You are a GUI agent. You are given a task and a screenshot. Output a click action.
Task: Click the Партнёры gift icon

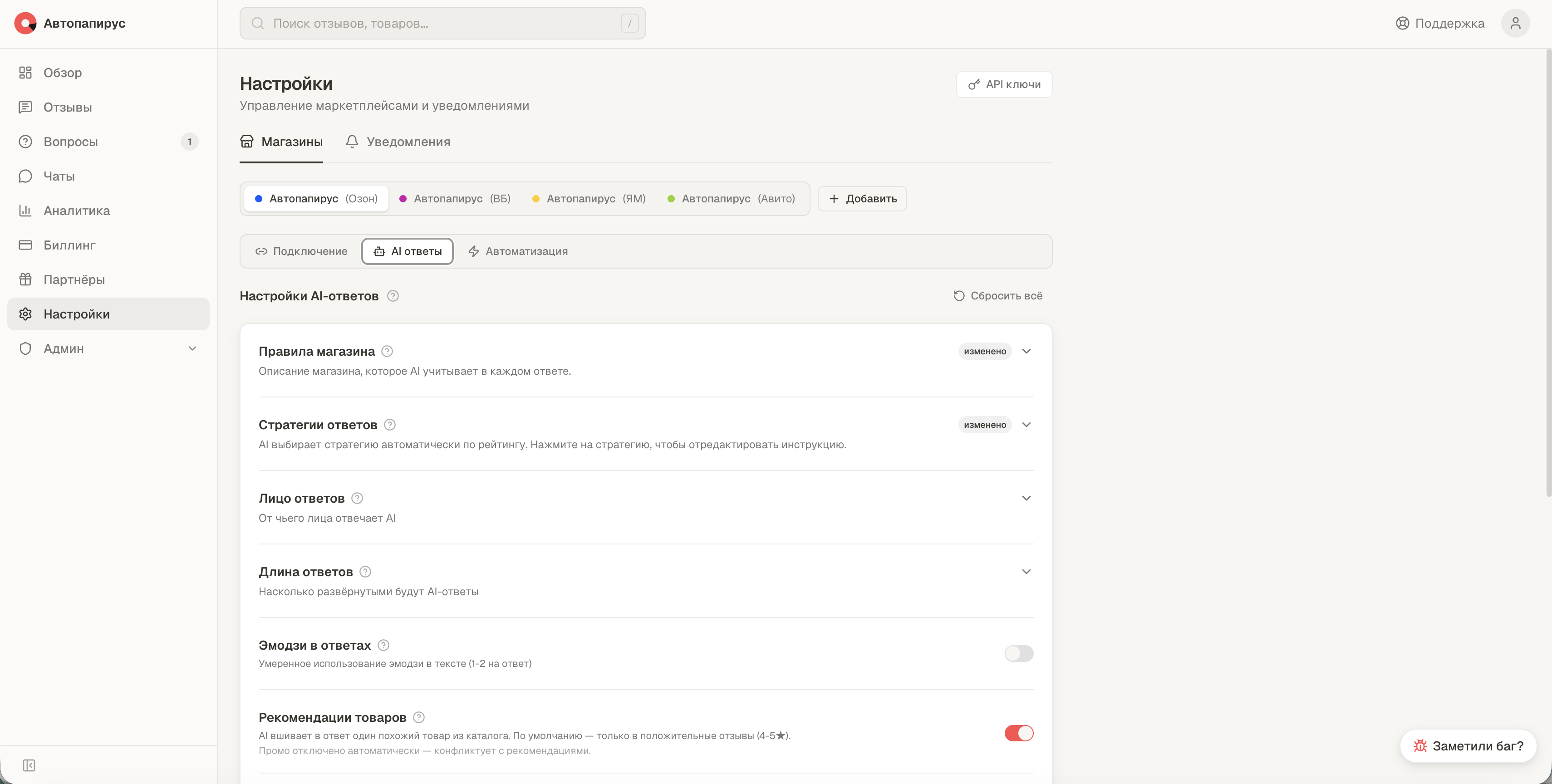click(x=25, y=279)
